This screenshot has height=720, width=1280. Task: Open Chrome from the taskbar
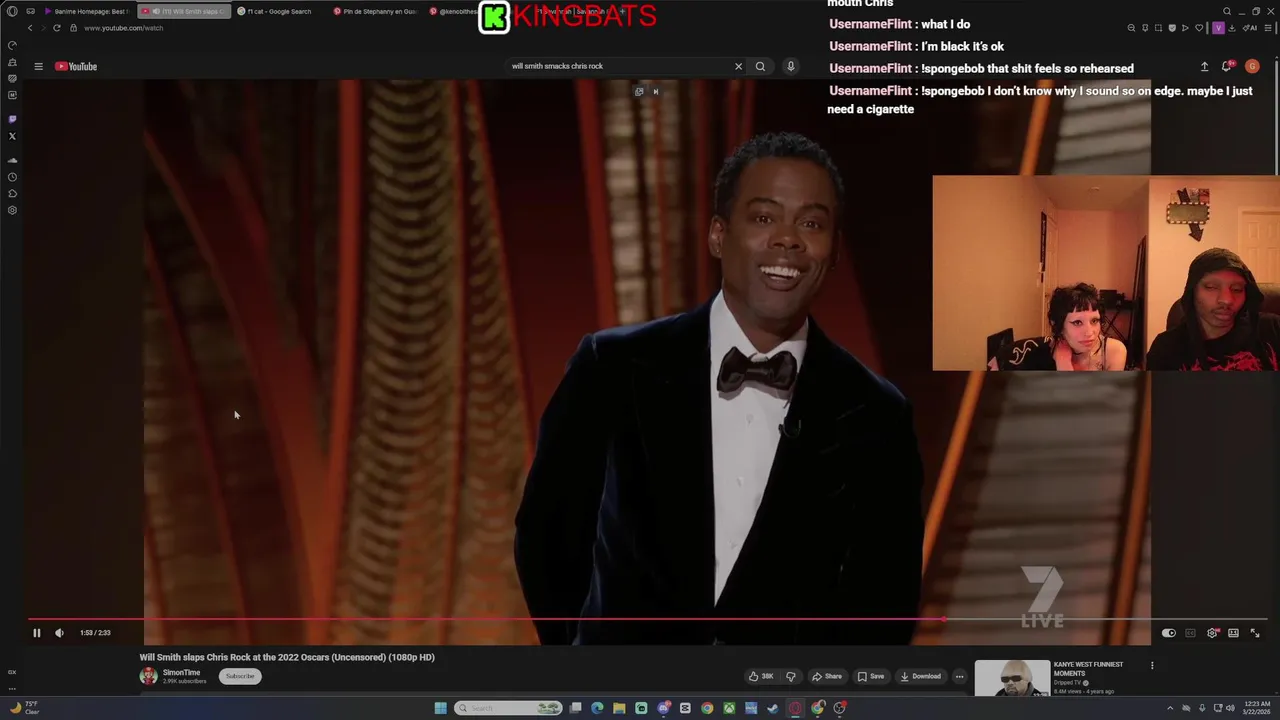pyautogui.click(x=707, y=708)
